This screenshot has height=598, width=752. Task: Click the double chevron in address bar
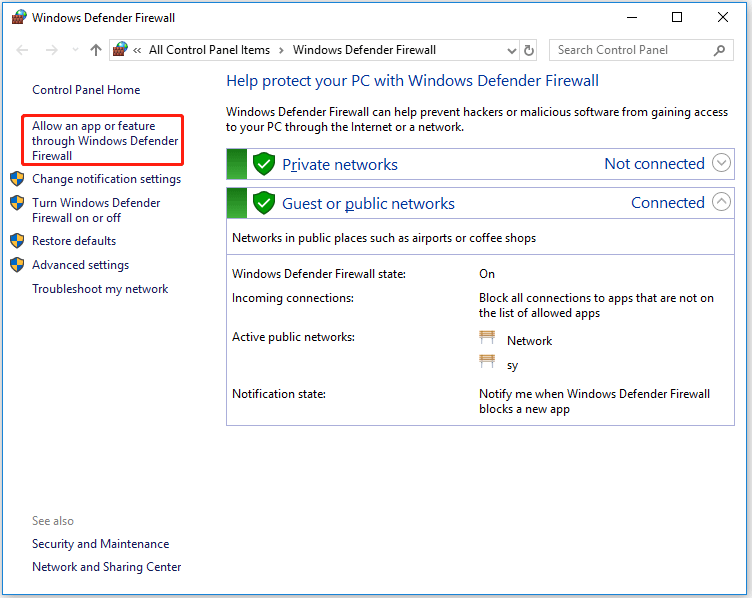click(x=137, y=50)
